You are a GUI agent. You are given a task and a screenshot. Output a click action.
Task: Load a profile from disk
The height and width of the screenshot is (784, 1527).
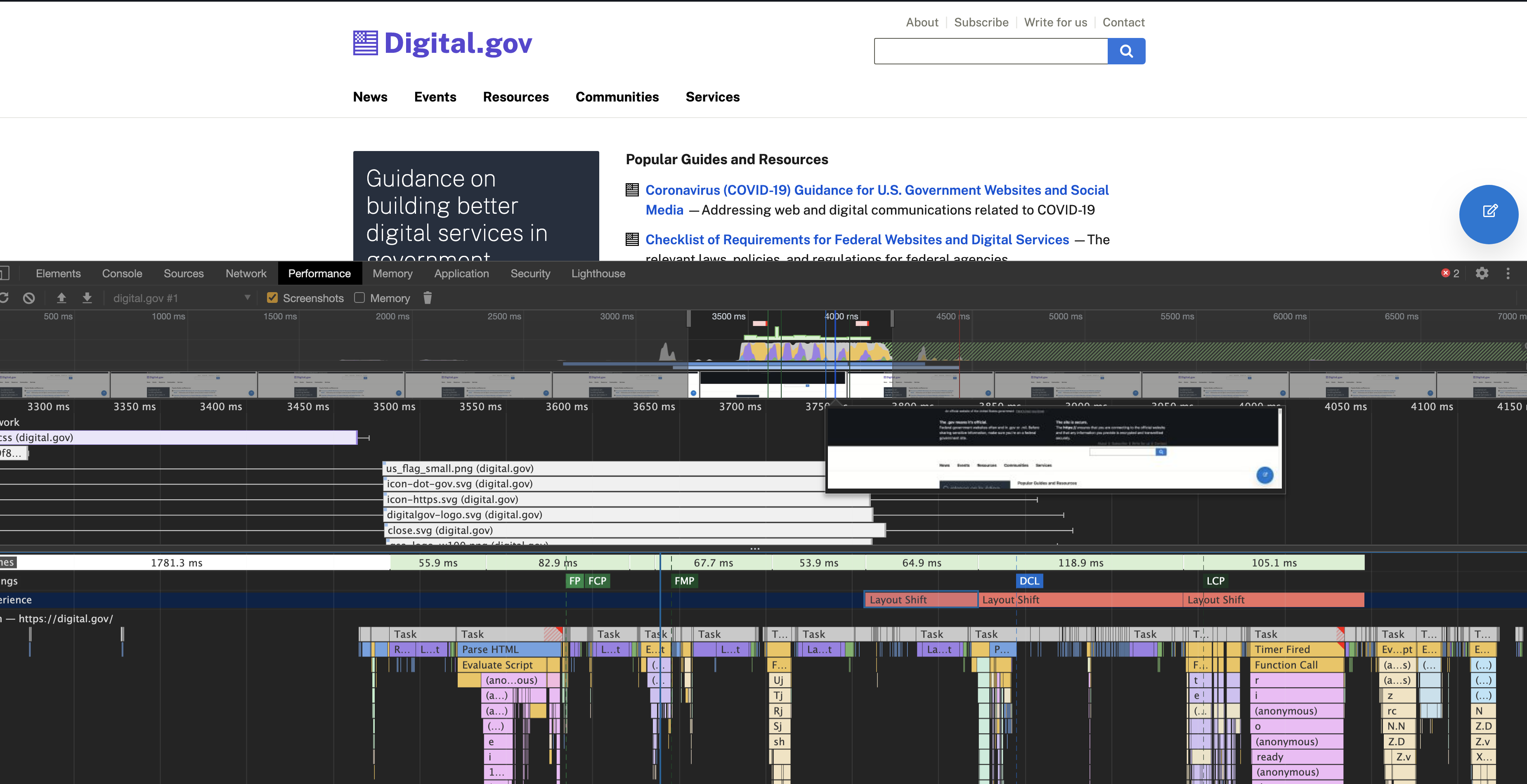click(x=61, y=298)
